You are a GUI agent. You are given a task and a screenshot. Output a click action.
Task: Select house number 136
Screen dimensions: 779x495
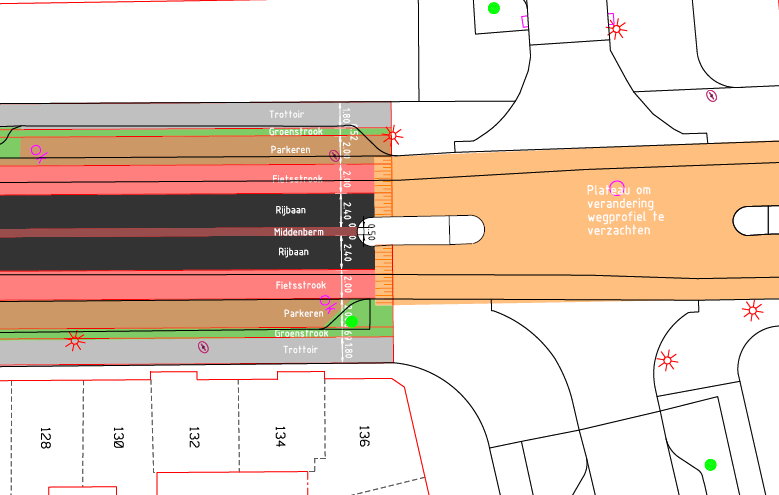point(364,436)
